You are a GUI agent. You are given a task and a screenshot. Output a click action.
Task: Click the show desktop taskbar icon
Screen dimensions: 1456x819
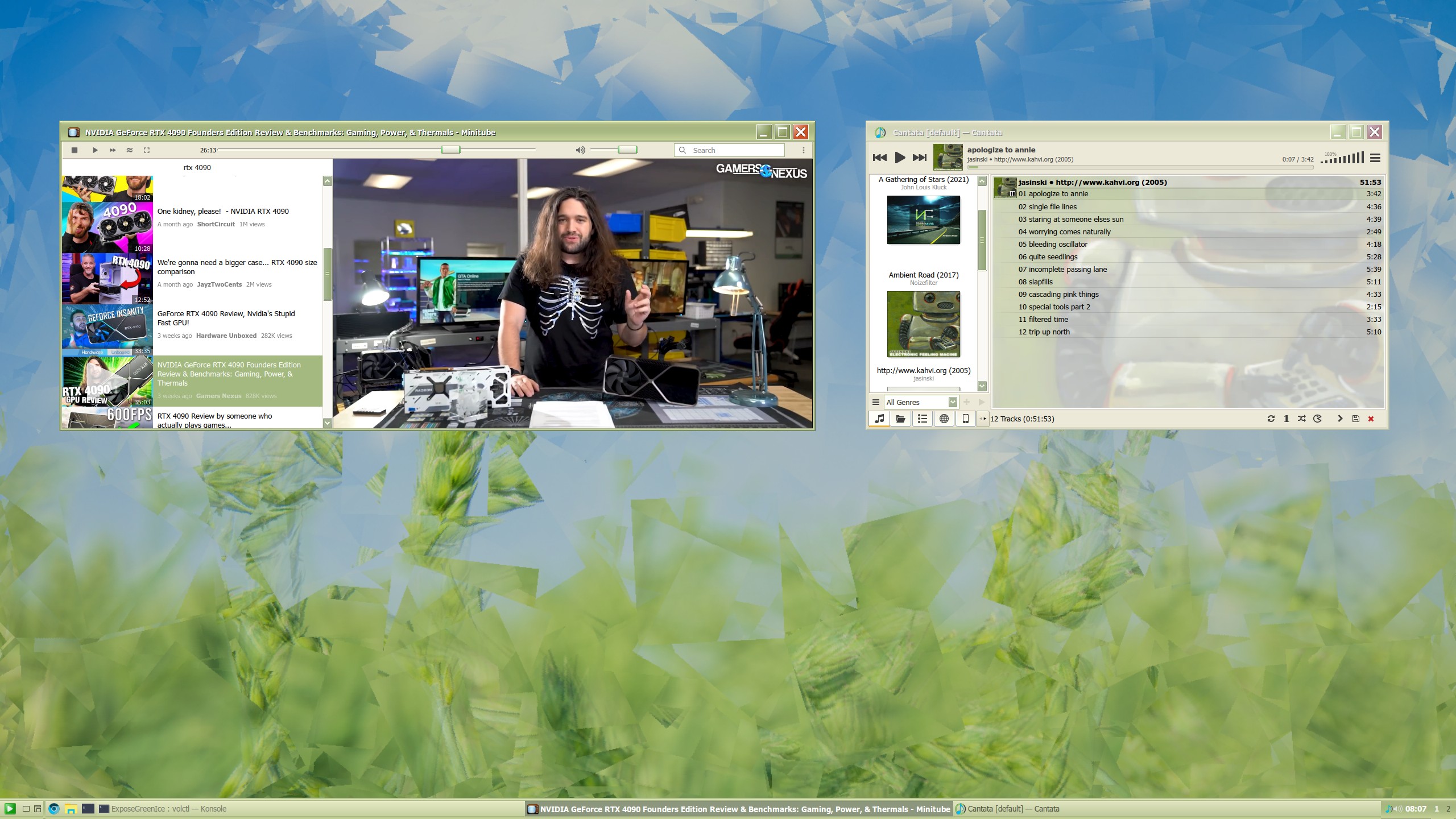(x=26, y=809)
